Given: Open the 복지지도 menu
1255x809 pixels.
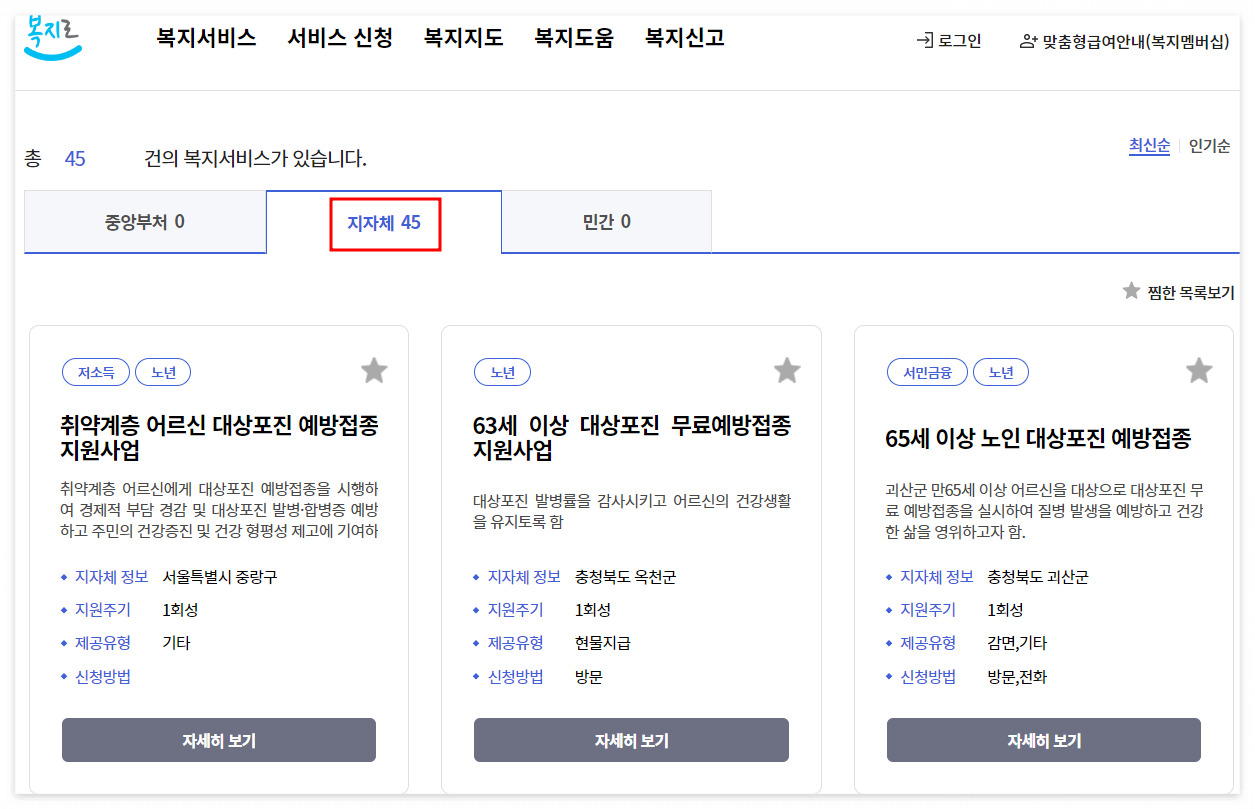Looking at the screenshot, I should pyautogui.click(x=463, y=38).
